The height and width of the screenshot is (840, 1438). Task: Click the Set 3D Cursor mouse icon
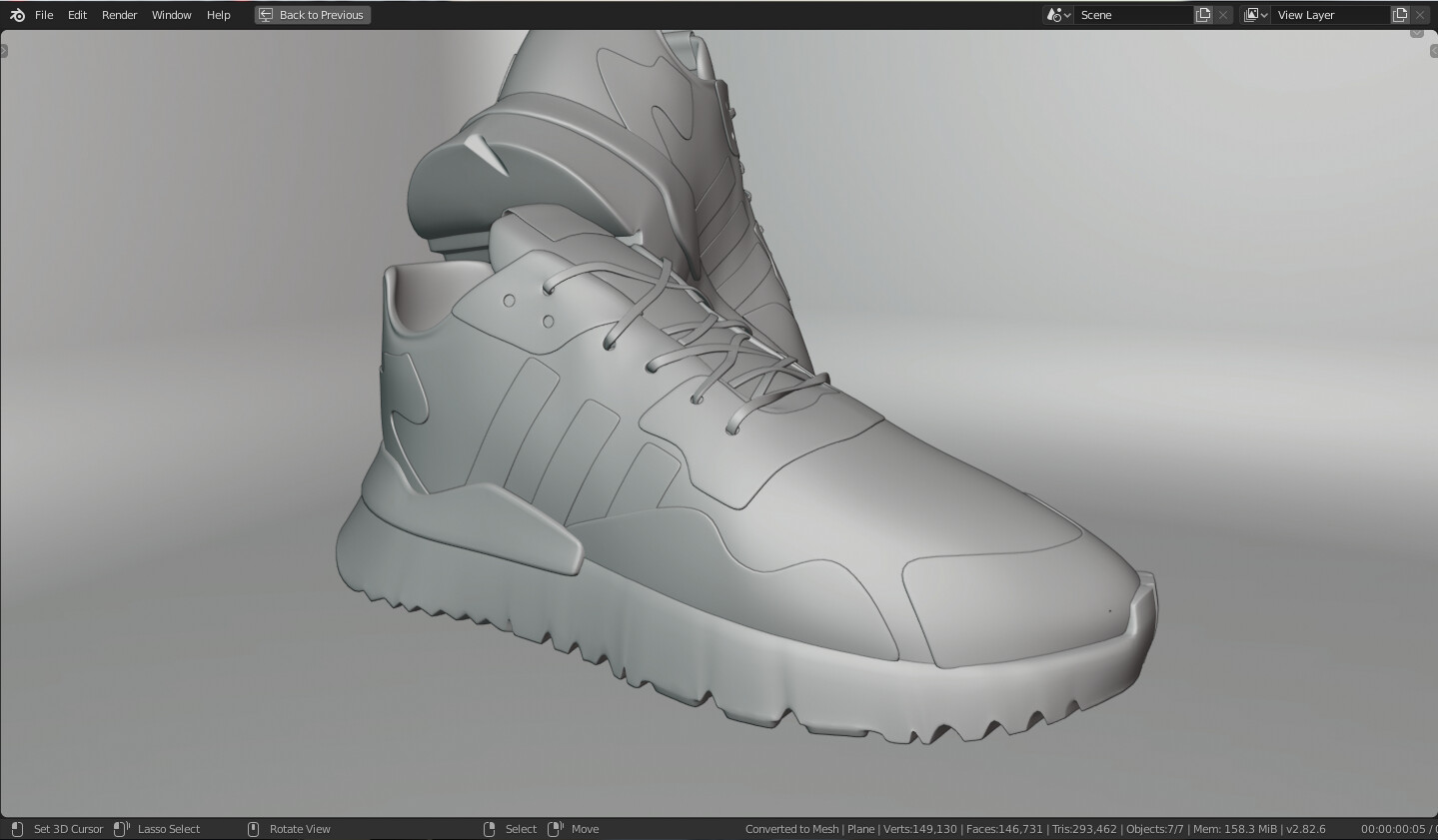coord(17,829)
